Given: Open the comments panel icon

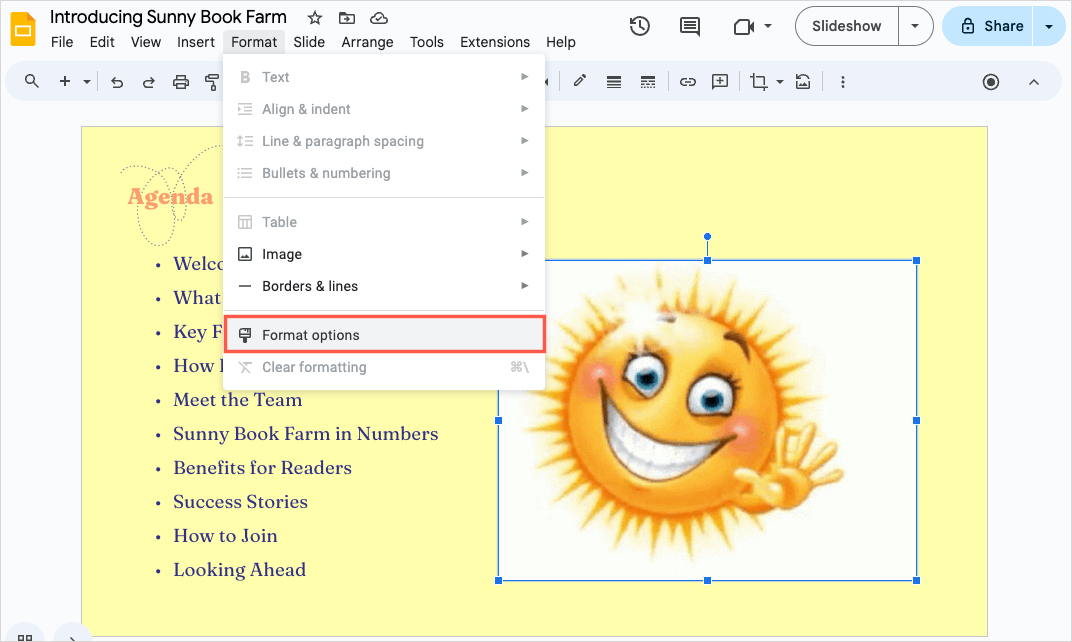Looking at the screenshot, I should (x=690, y=27).
